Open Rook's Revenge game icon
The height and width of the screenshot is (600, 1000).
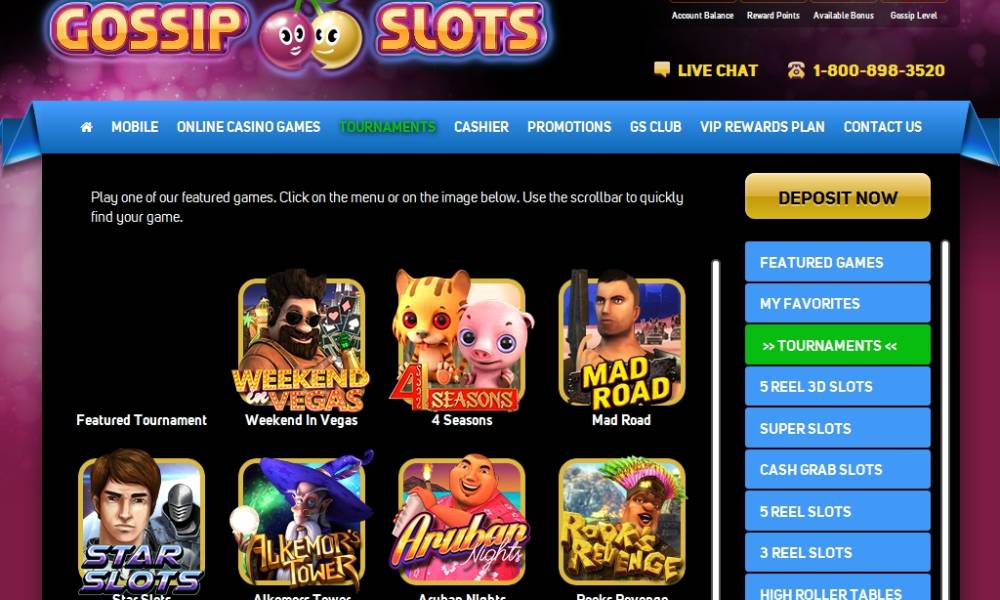click(622, 520)
